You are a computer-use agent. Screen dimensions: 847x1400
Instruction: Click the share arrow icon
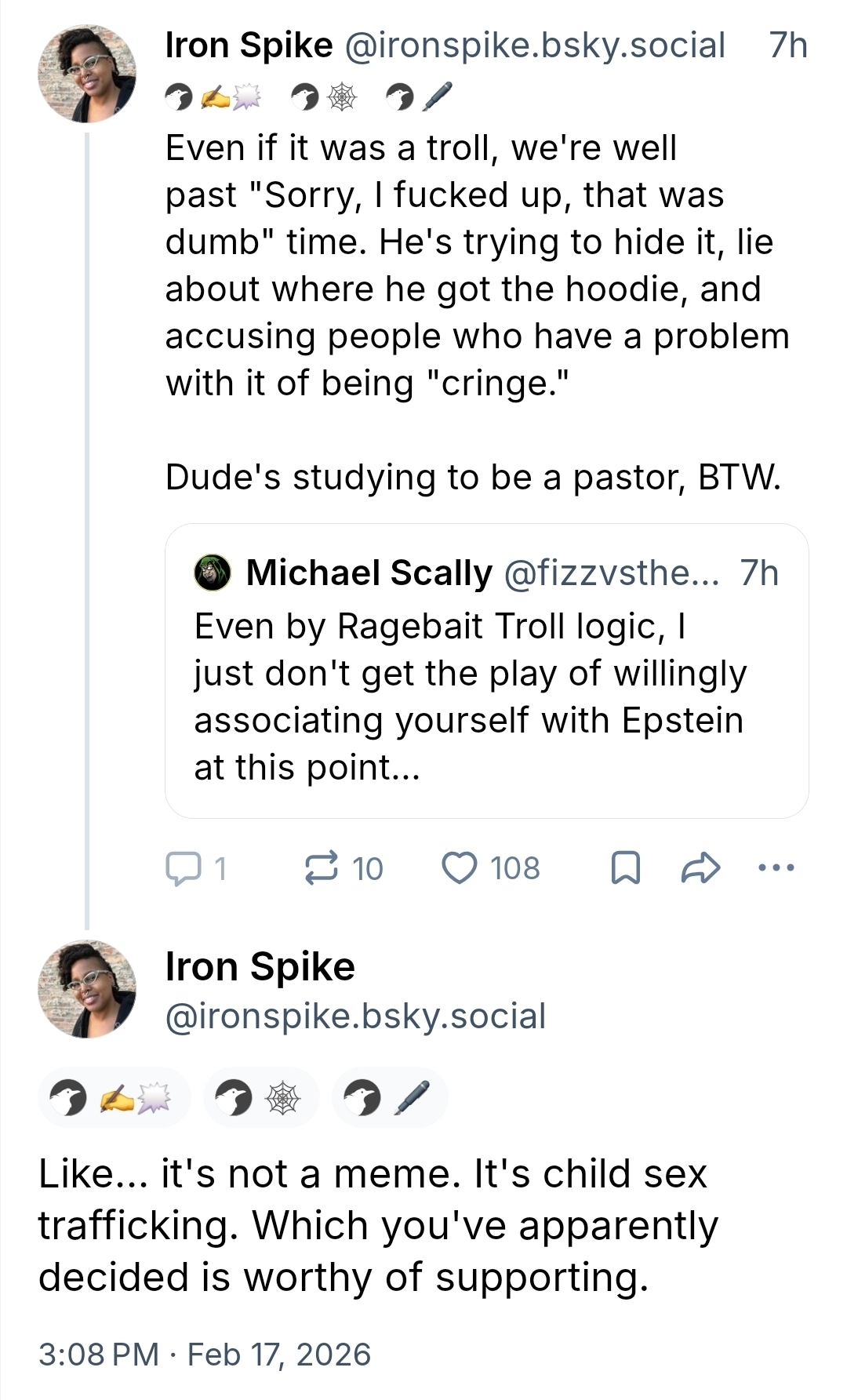coord(700,868)
